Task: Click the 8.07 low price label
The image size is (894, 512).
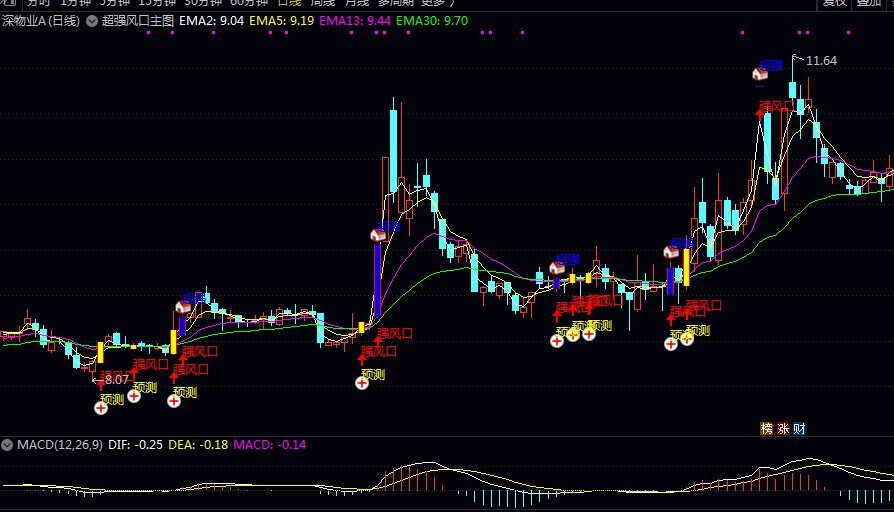Action: [x=117, y=380]
